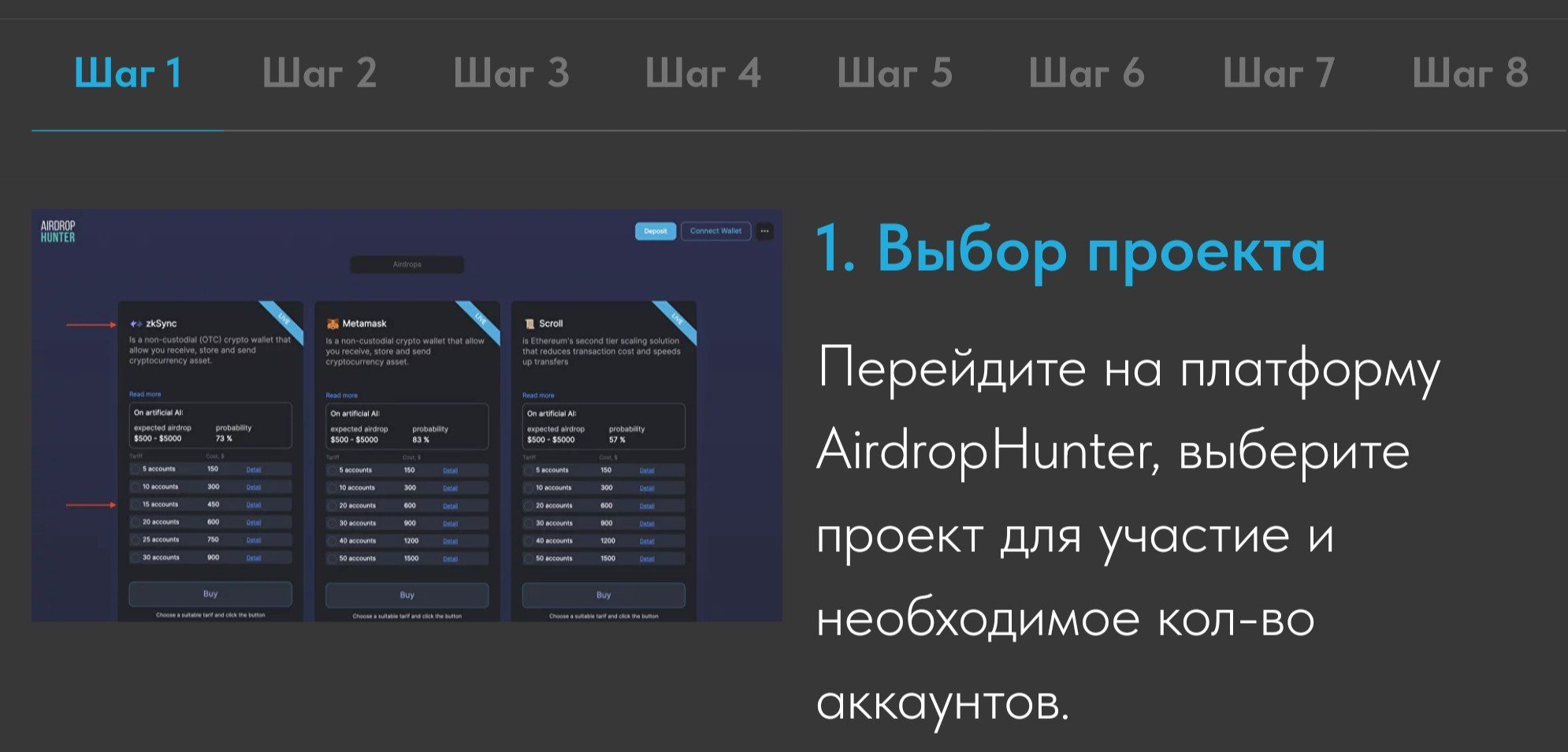Open Detail link for zkSync 15 accounts
The height and width of the screenshot is (752, 1568).
tap(254, 506)
